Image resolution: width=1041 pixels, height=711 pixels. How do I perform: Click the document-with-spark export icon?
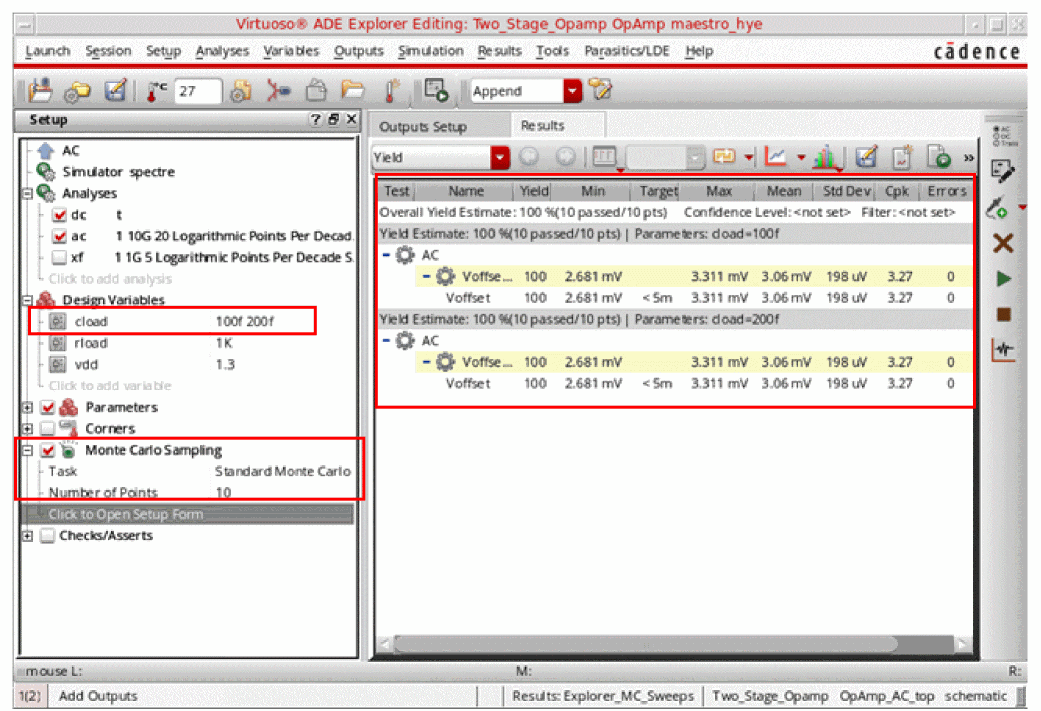(902, 157)
